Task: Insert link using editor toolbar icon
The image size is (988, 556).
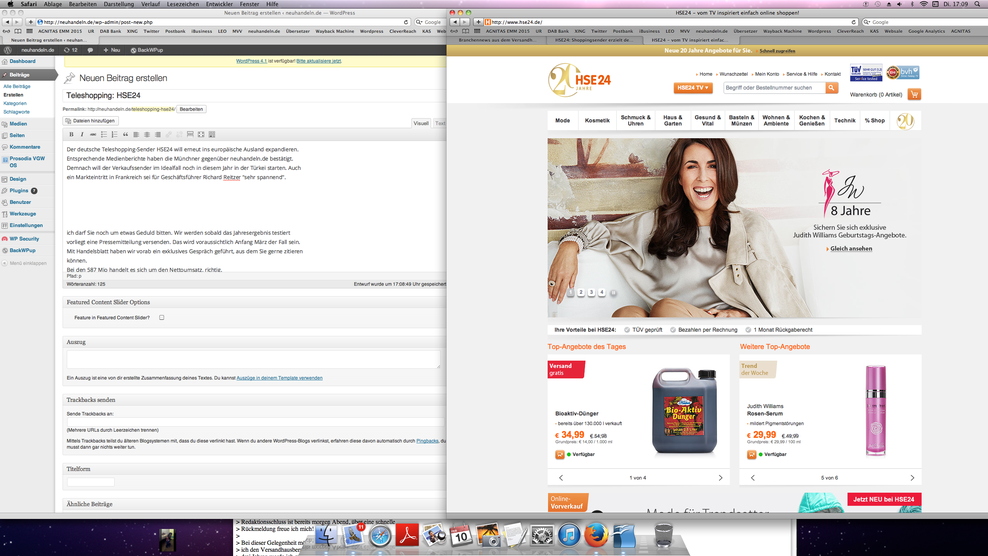Action: coord(168,134)
